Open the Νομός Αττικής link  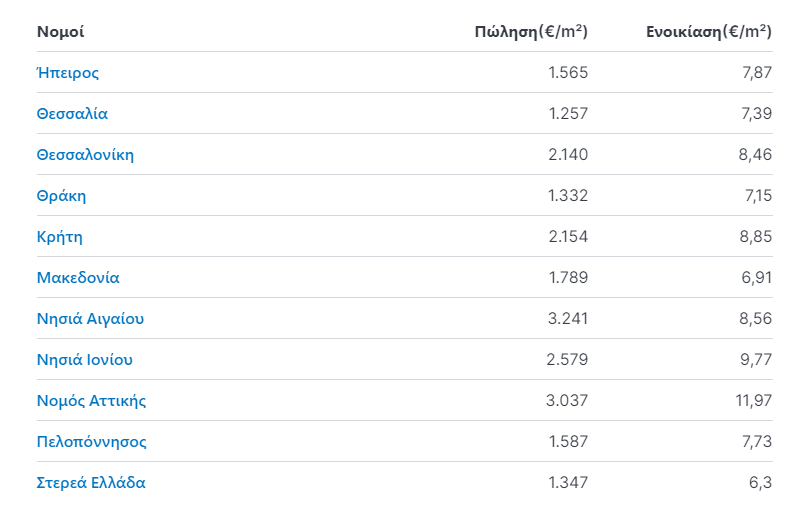(x=91, y=401)
